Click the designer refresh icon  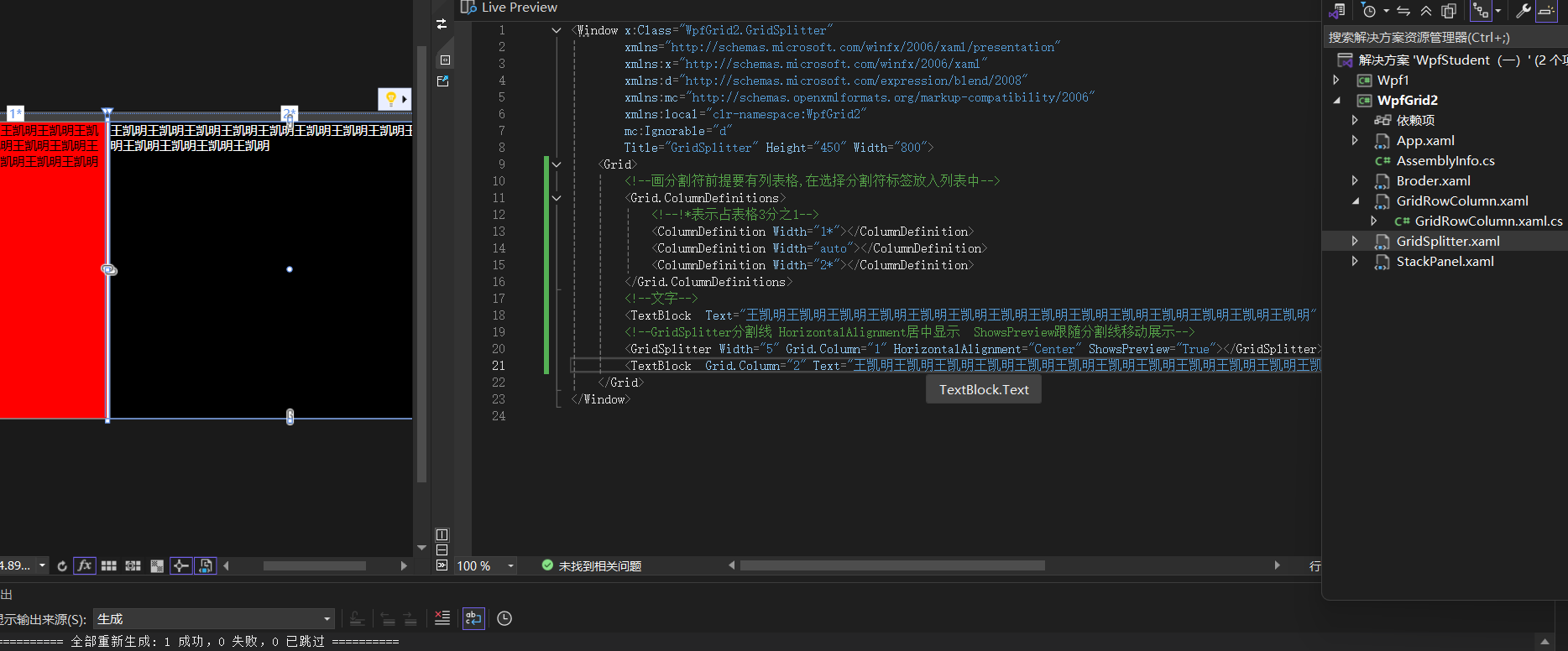[x=62, y=566]
